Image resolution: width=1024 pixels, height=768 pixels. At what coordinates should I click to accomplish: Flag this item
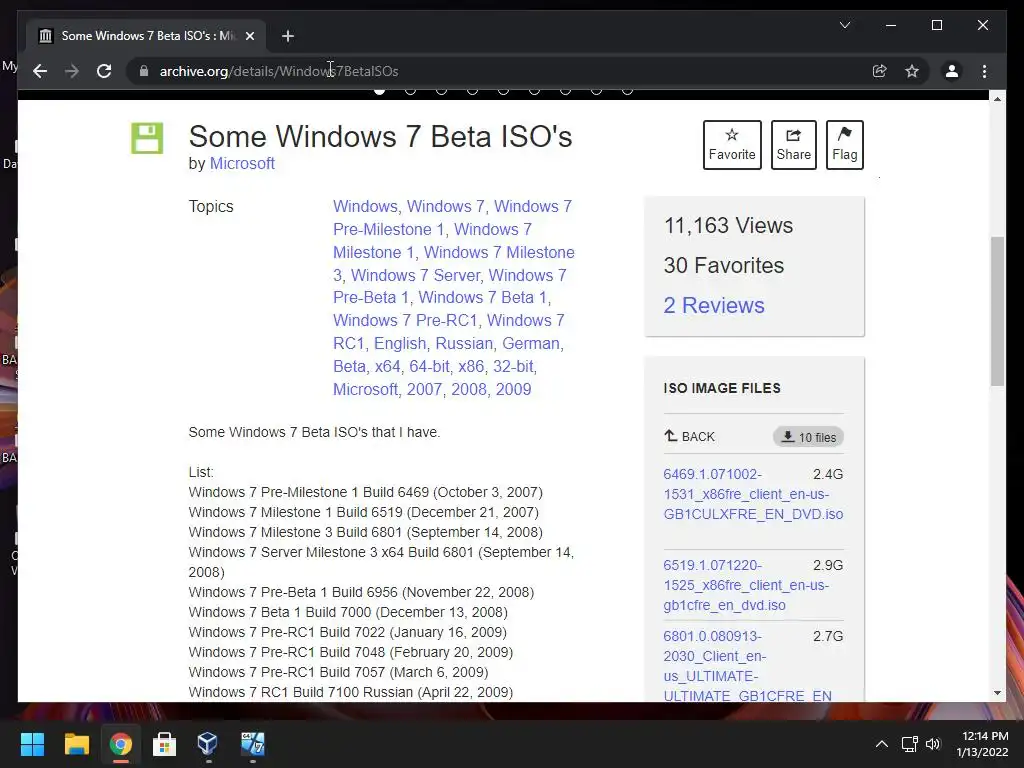pos(844,145)
